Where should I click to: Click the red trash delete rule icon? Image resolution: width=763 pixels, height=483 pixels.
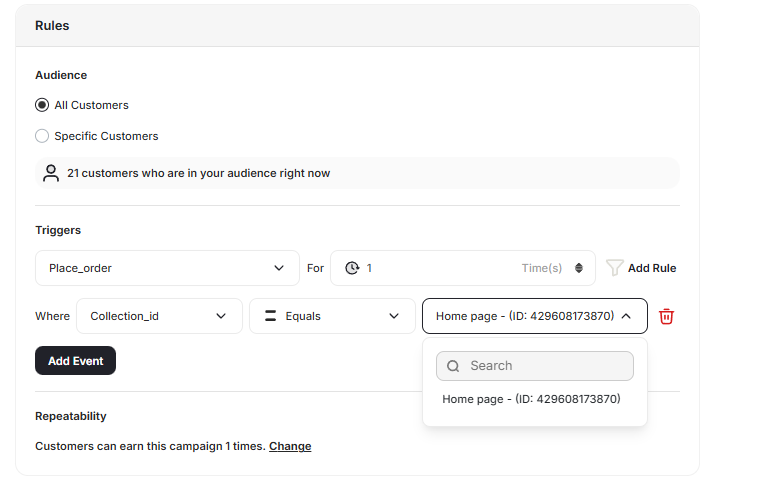point(667,316)
